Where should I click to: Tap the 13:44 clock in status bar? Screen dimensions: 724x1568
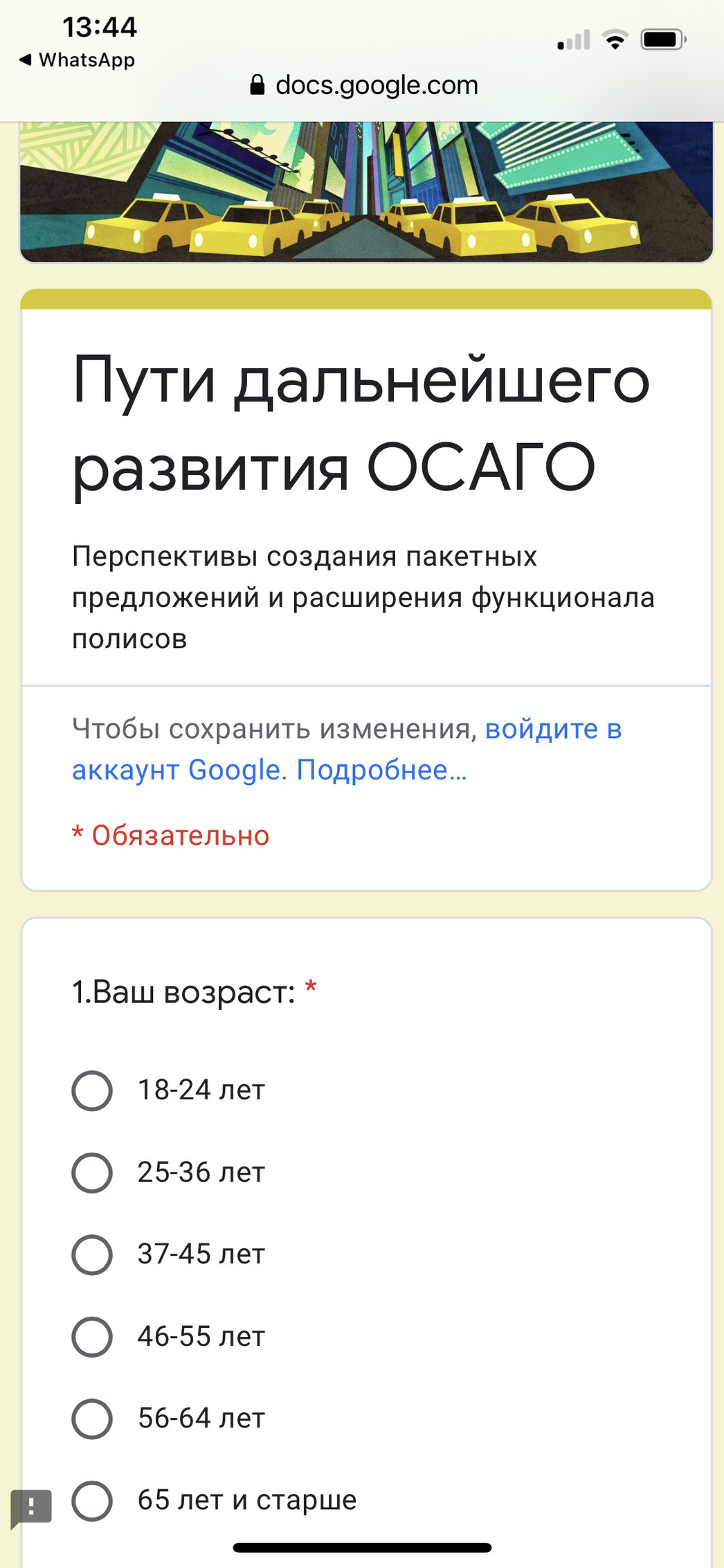100,28
